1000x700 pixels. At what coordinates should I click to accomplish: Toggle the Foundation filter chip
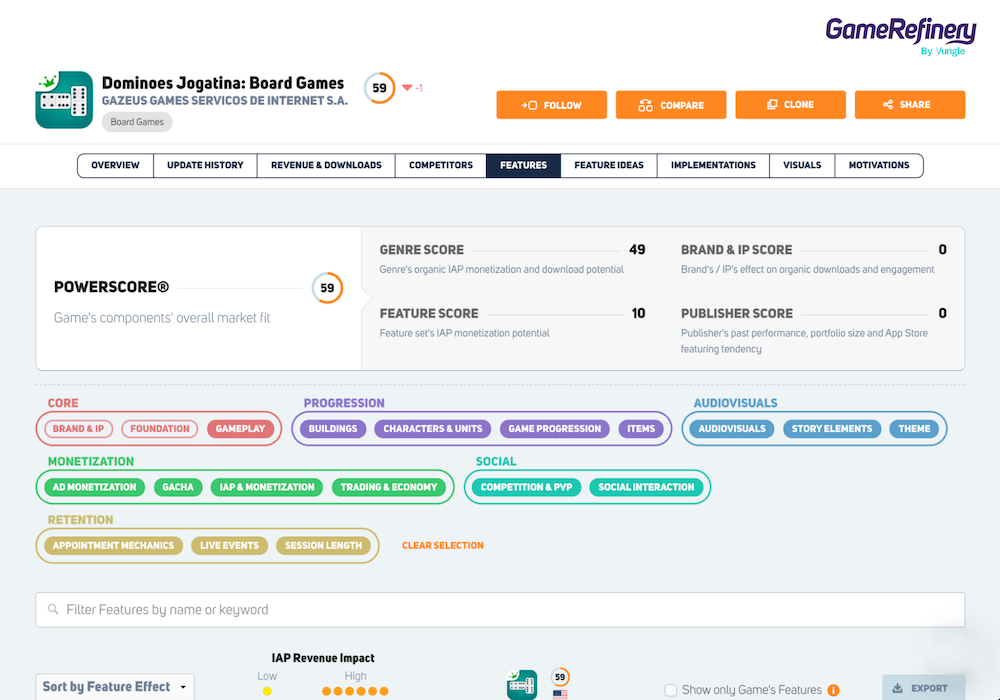[x=160, y=429]
